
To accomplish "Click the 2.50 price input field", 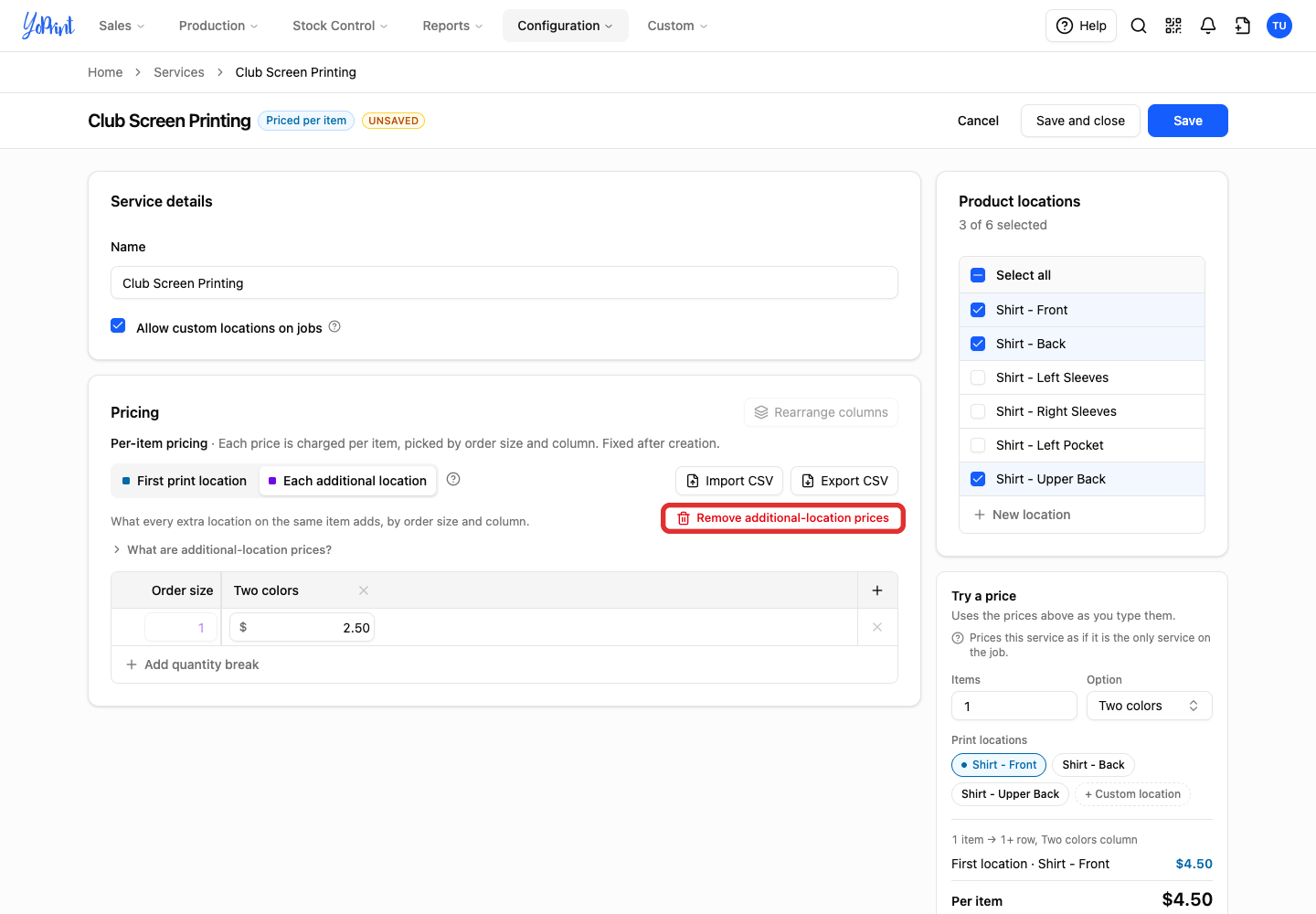I will click(302, 628).
